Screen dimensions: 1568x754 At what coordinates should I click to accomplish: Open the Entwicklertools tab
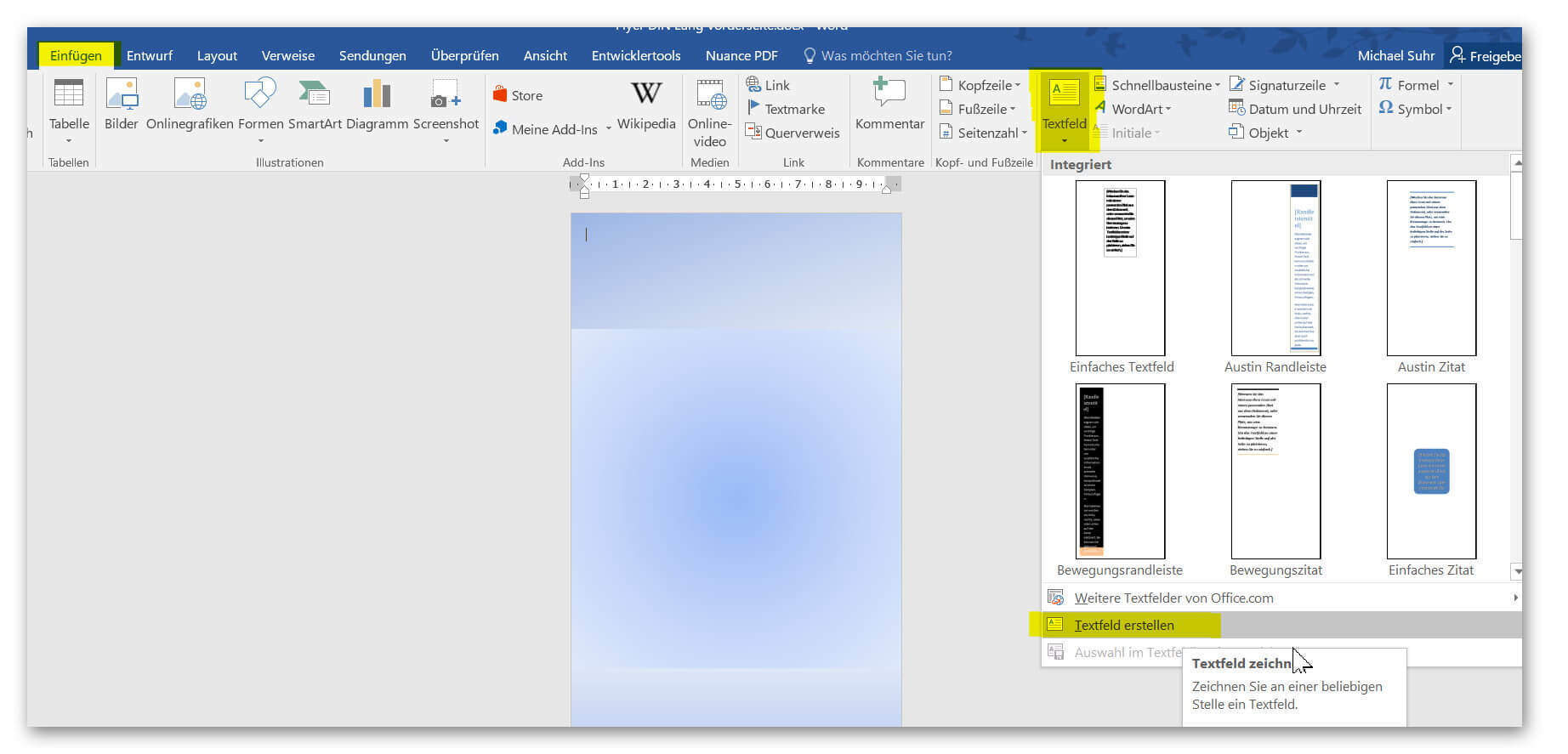coord(636,55)
